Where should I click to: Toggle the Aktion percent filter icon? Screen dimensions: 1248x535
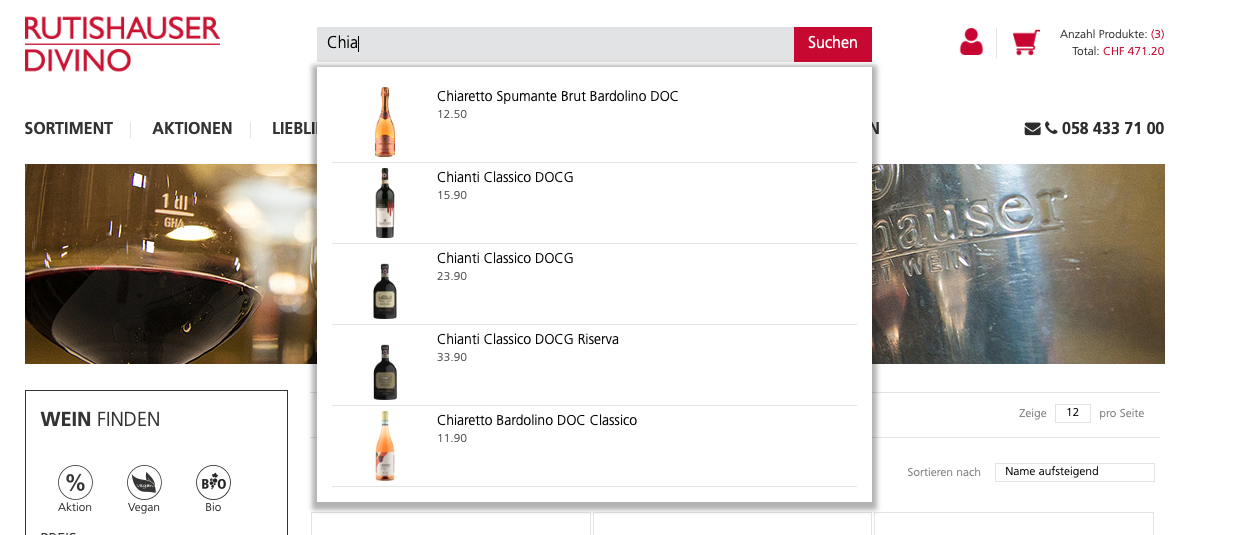75,484
